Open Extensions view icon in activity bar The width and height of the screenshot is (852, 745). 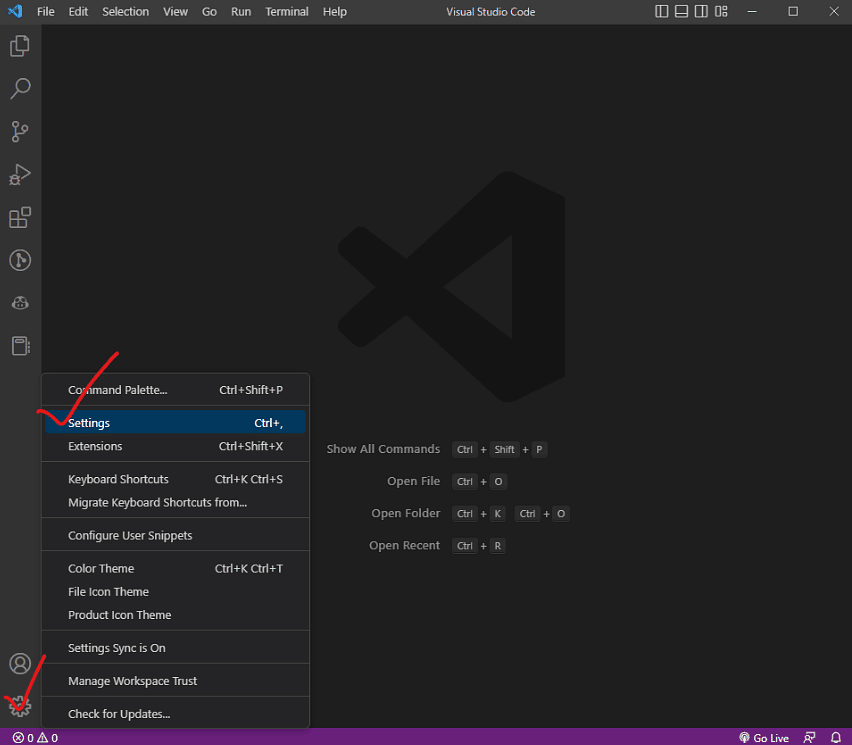pos(20,217)
